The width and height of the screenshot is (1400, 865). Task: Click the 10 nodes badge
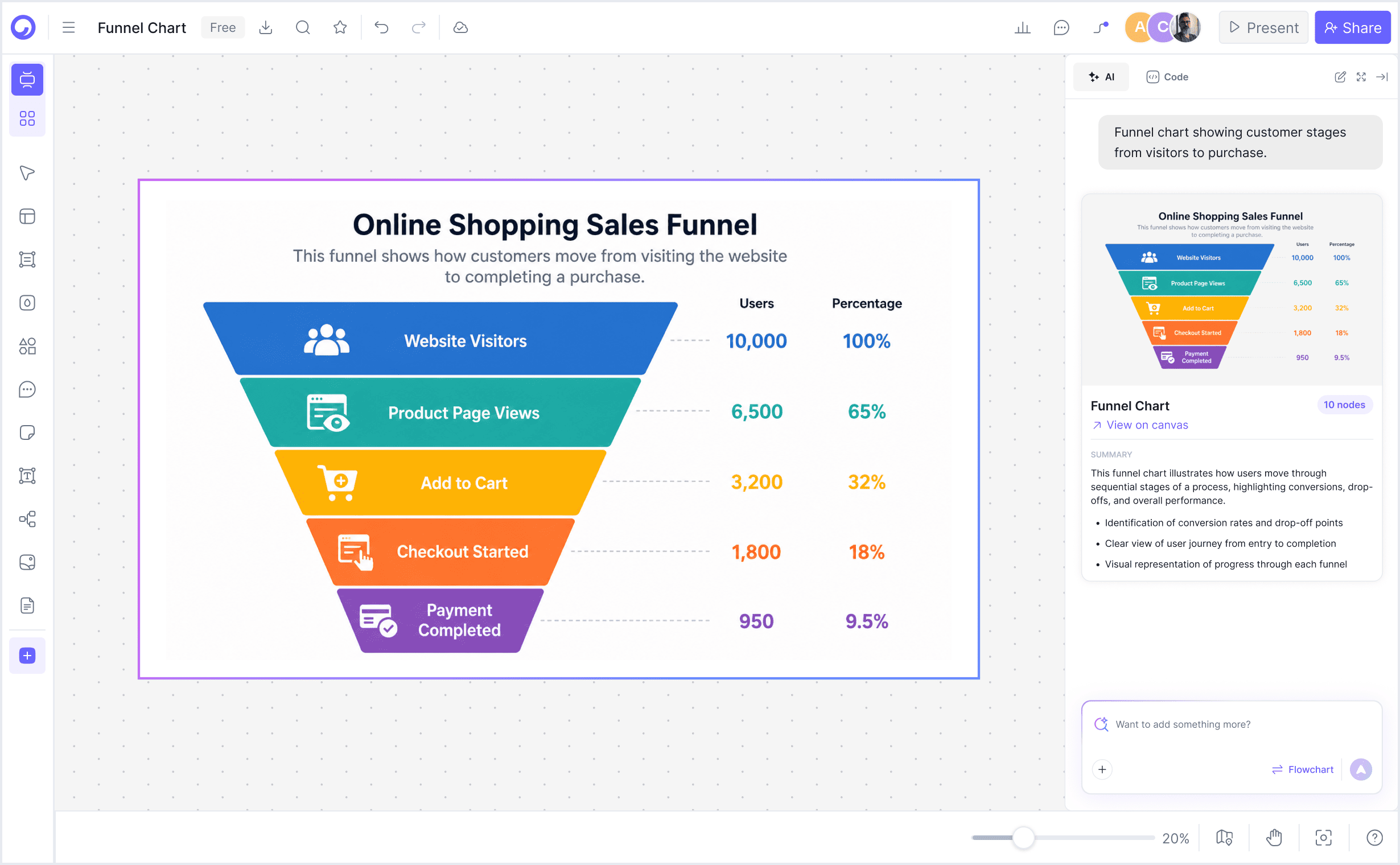(1344, 405)
